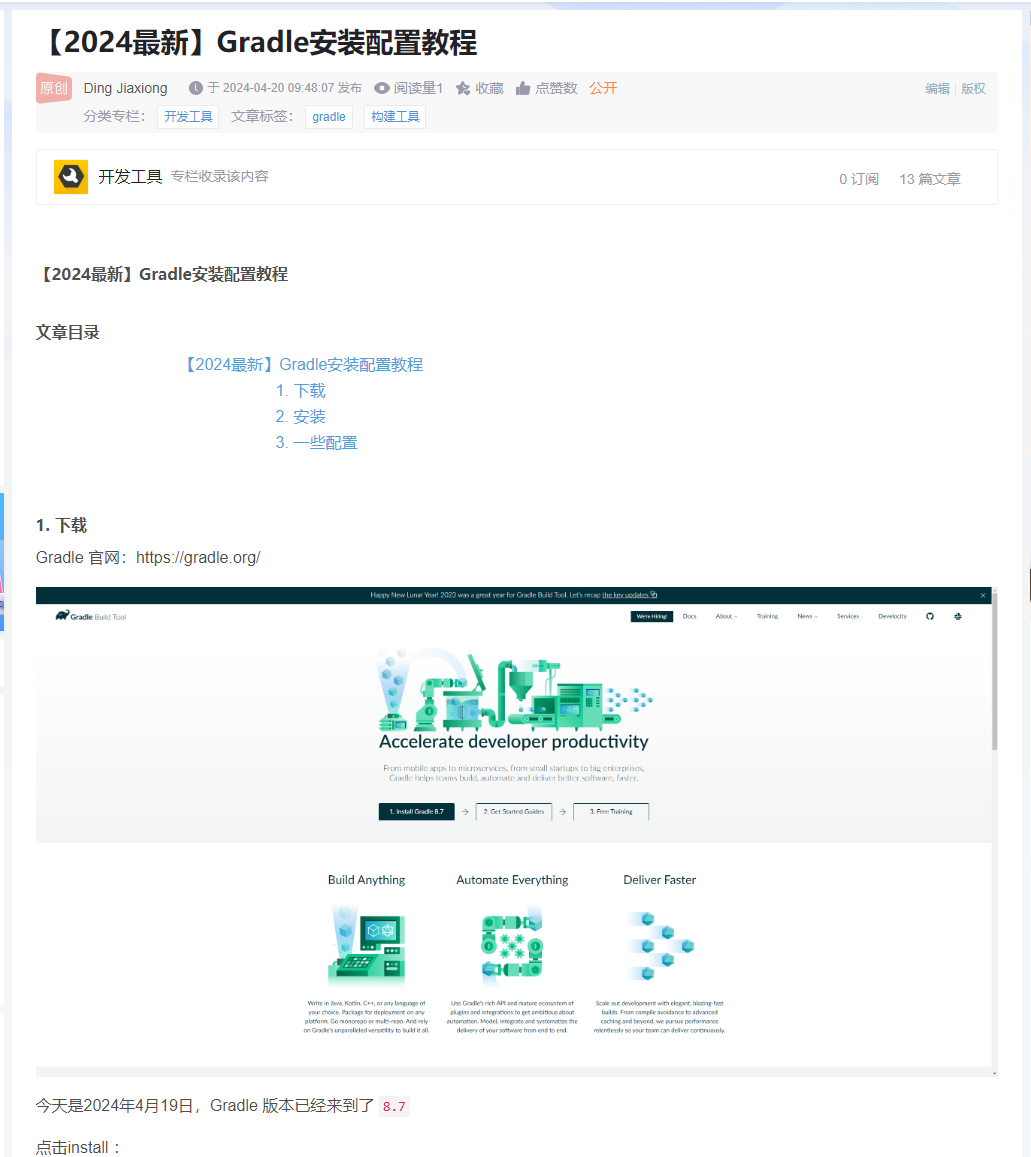The width and height of the screenshot is (1031, 1157).
Task: Click the Gradle elephant logo in the embedded page
Action: tap(63, 615)
